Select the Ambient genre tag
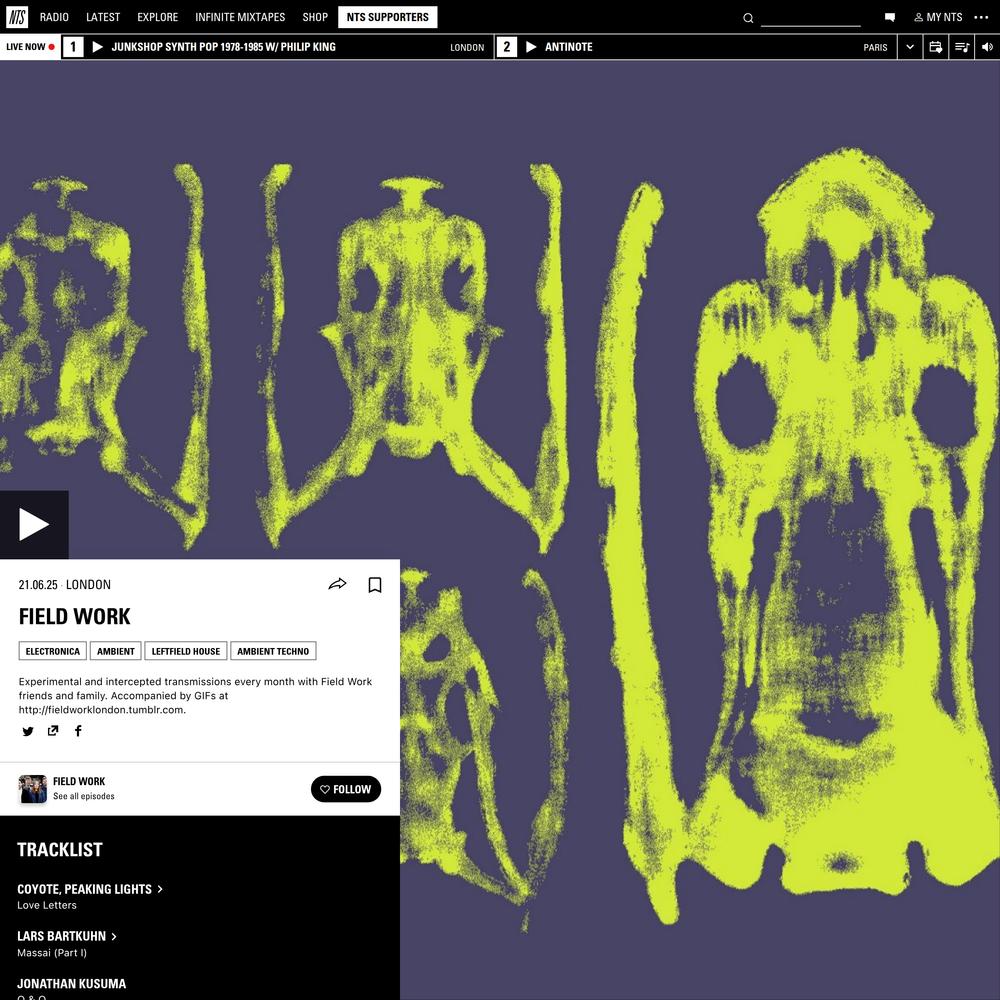1000x1000 pixels. click(x=115, y=651)
